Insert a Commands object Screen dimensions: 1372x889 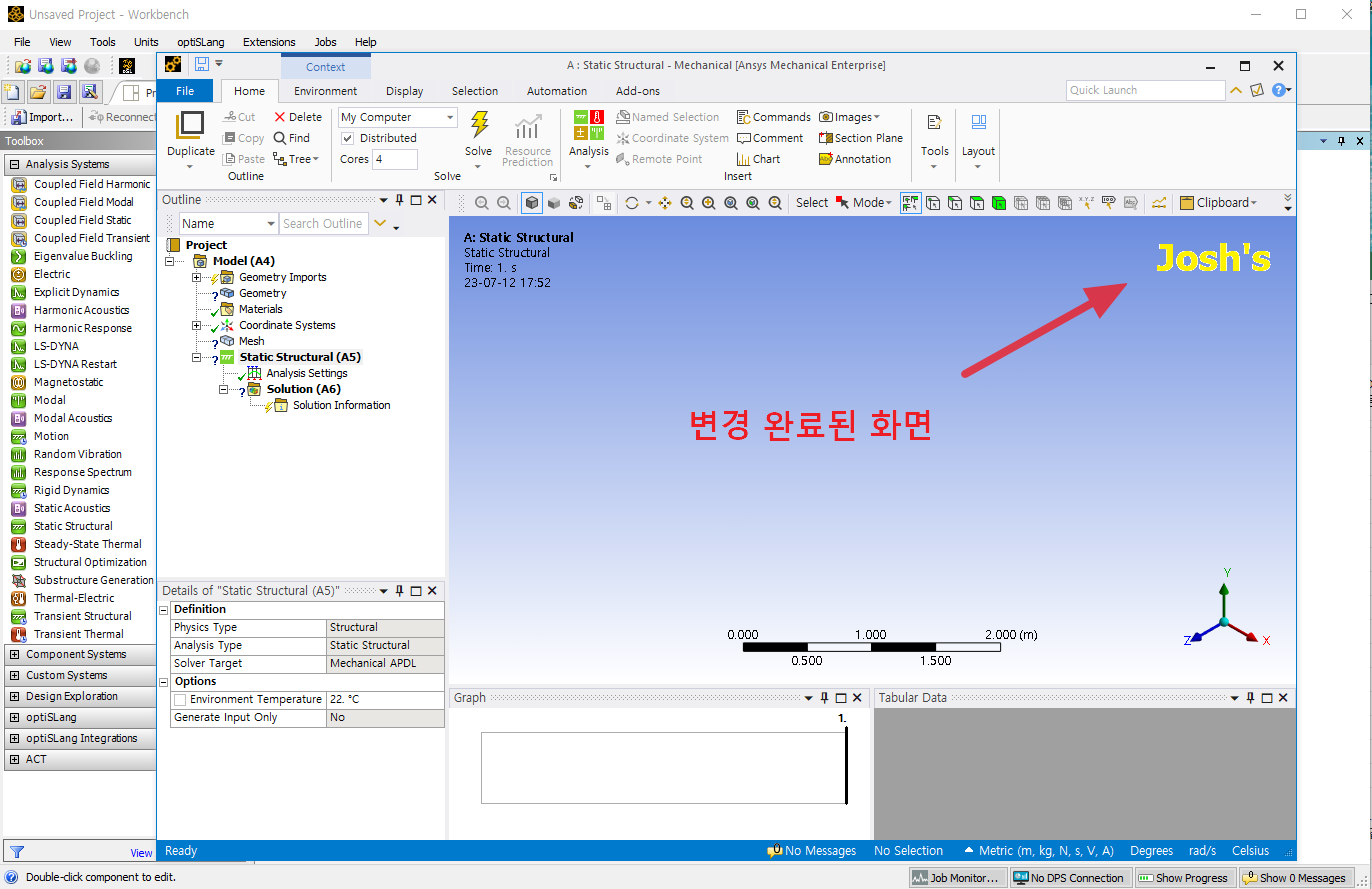[x=774, y=117]
